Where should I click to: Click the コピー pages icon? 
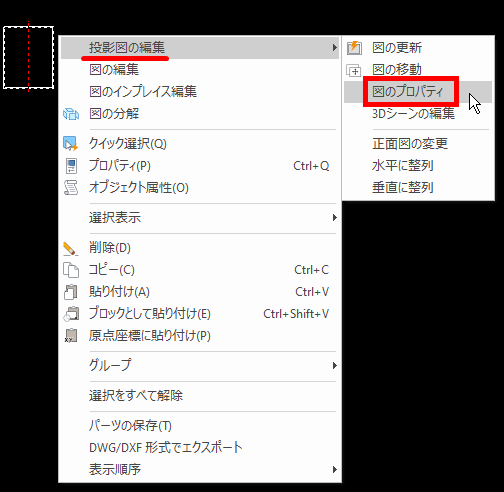click(71, 270)
